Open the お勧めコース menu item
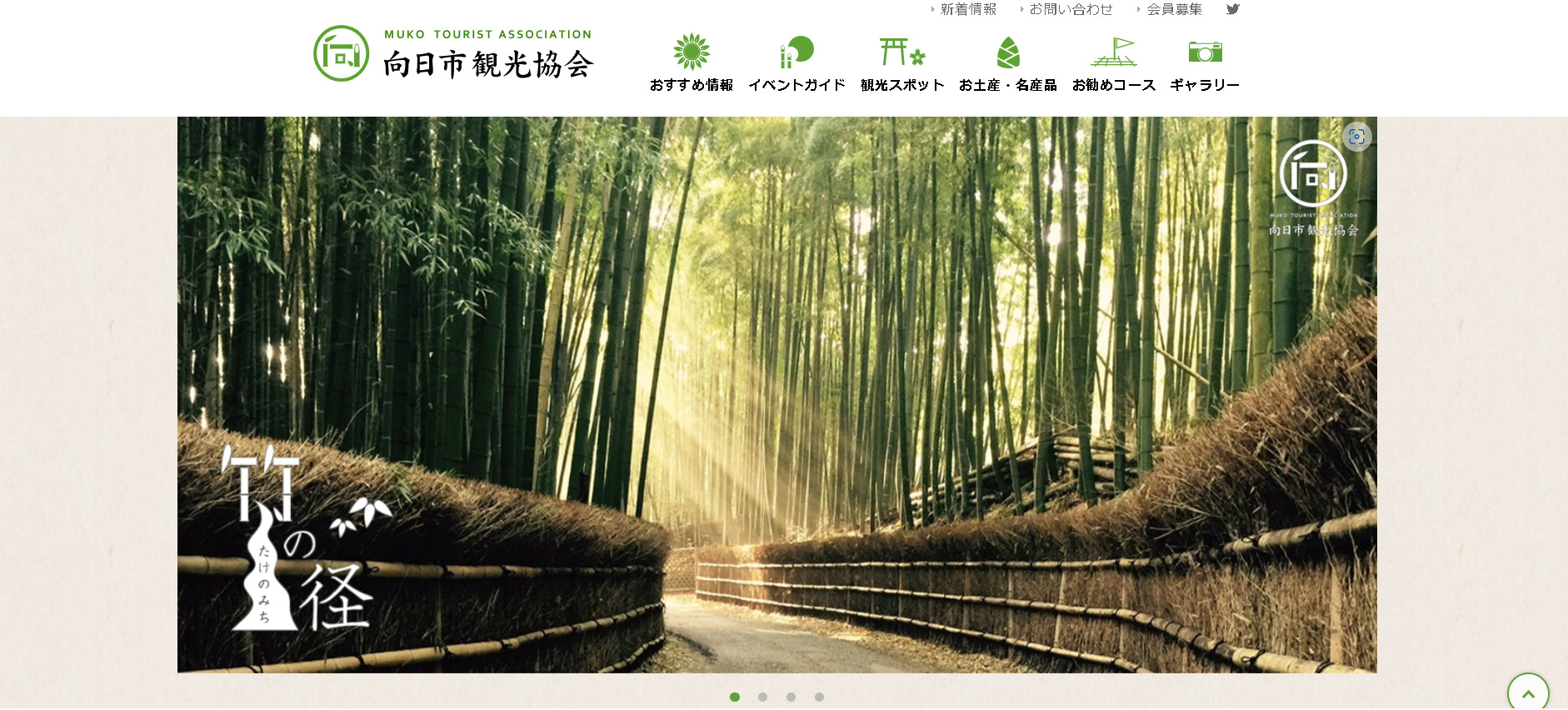This screenshot has height=710, width=1568. (x=1114, y=85)
